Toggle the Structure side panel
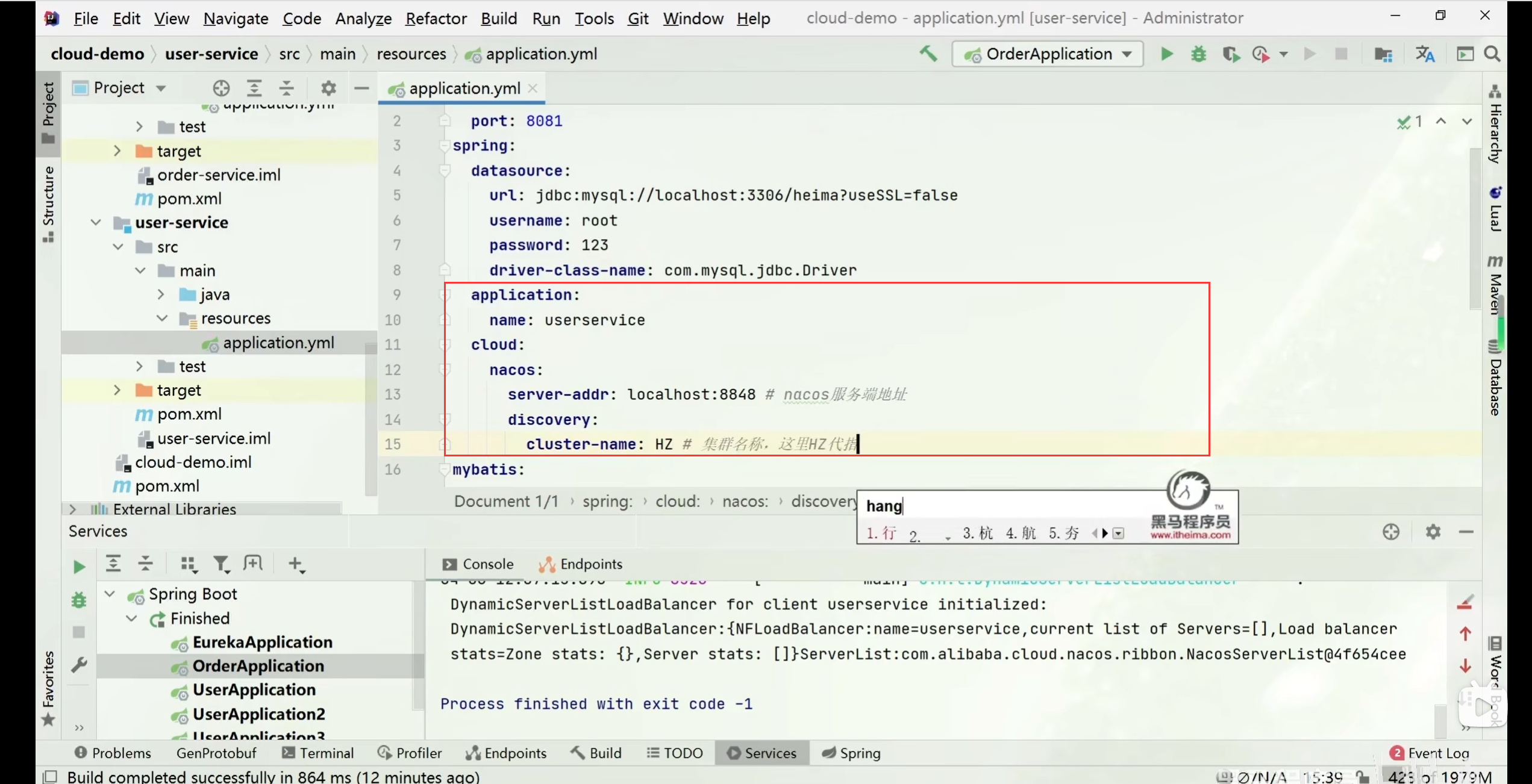Screen dimensions: 1532x784 [x=48, y=205]
